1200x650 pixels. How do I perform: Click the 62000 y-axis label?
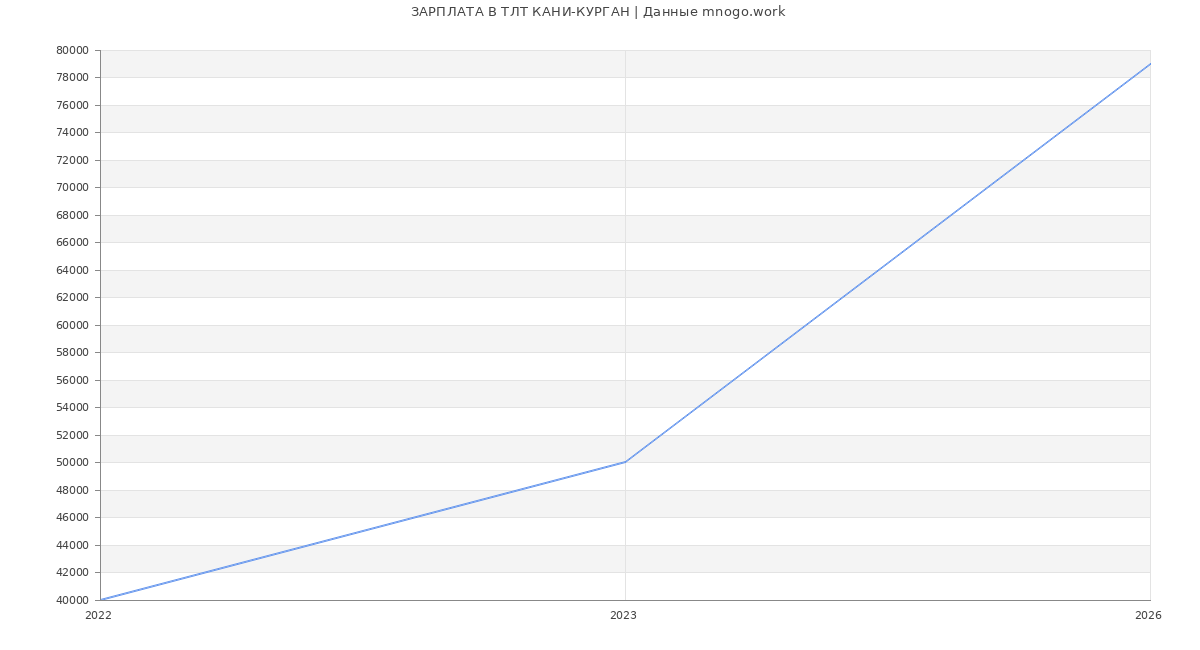72,297
